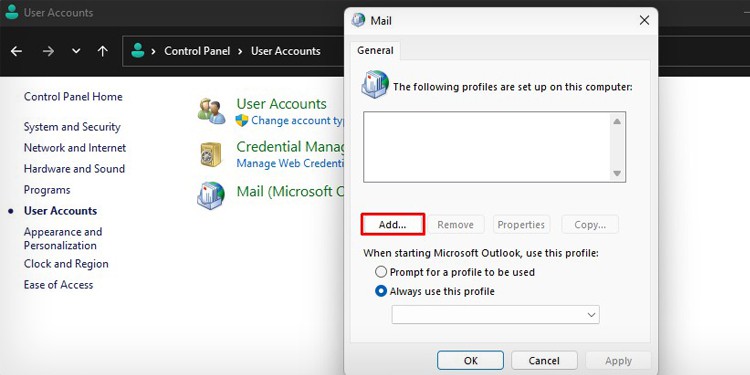
Task: Click 'User Accounts' in the address breadcrumb
Action: tap(286, 51)
